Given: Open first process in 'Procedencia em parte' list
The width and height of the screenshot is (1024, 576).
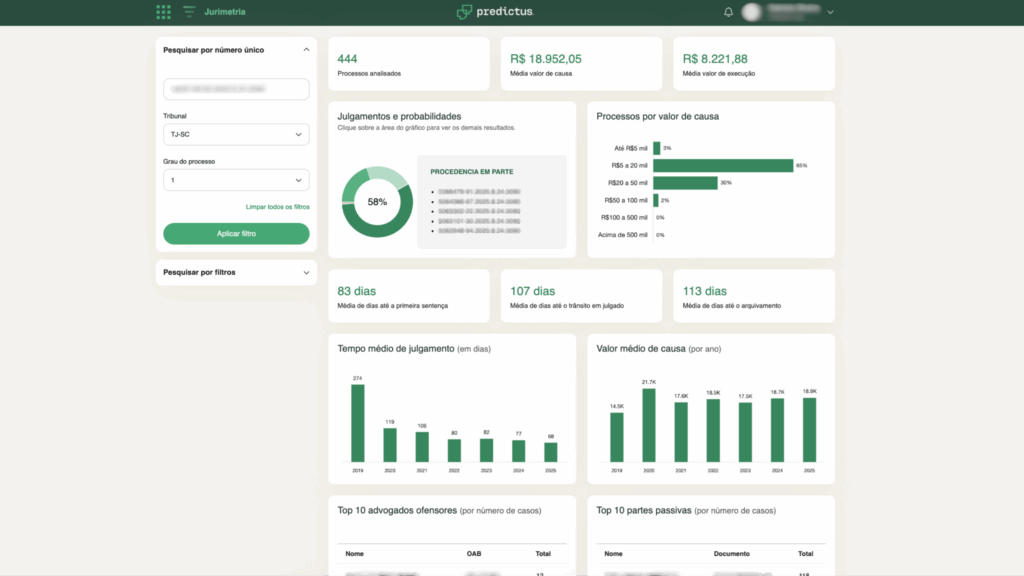Looking at the screenshot, I should 479,190.
